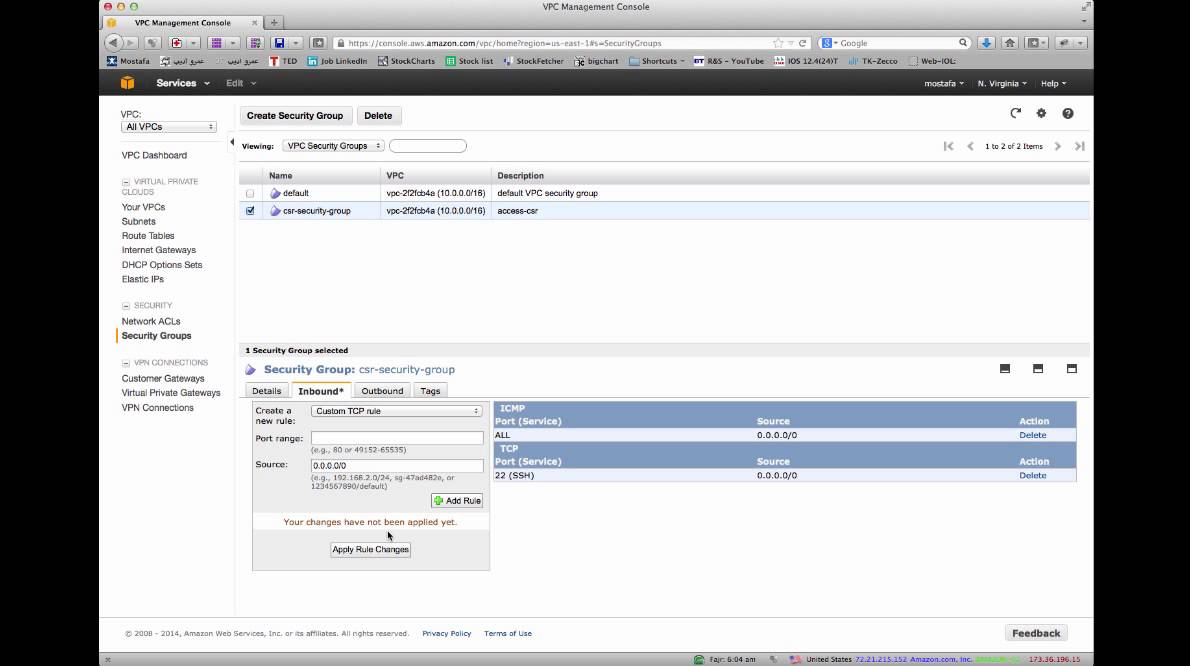Click the blue floppy disk save icon
The width and height of the screenshot is (1190, 666).
click(x=279, y=43)
